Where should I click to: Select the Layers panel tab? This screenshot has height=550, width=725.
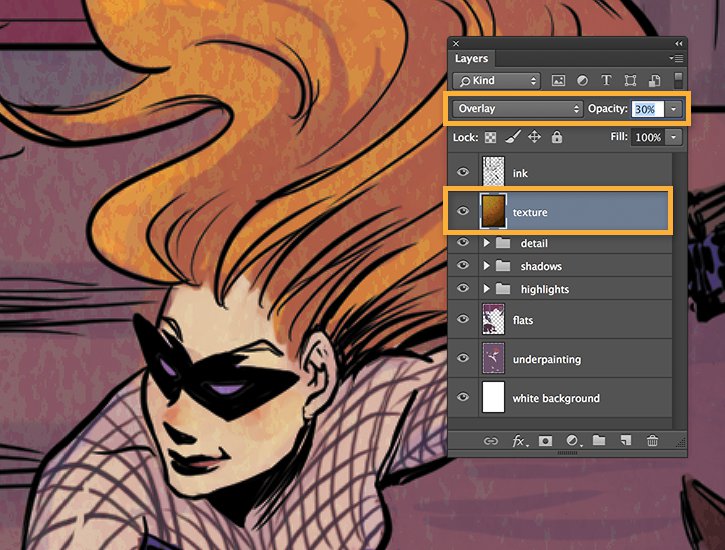472,59
